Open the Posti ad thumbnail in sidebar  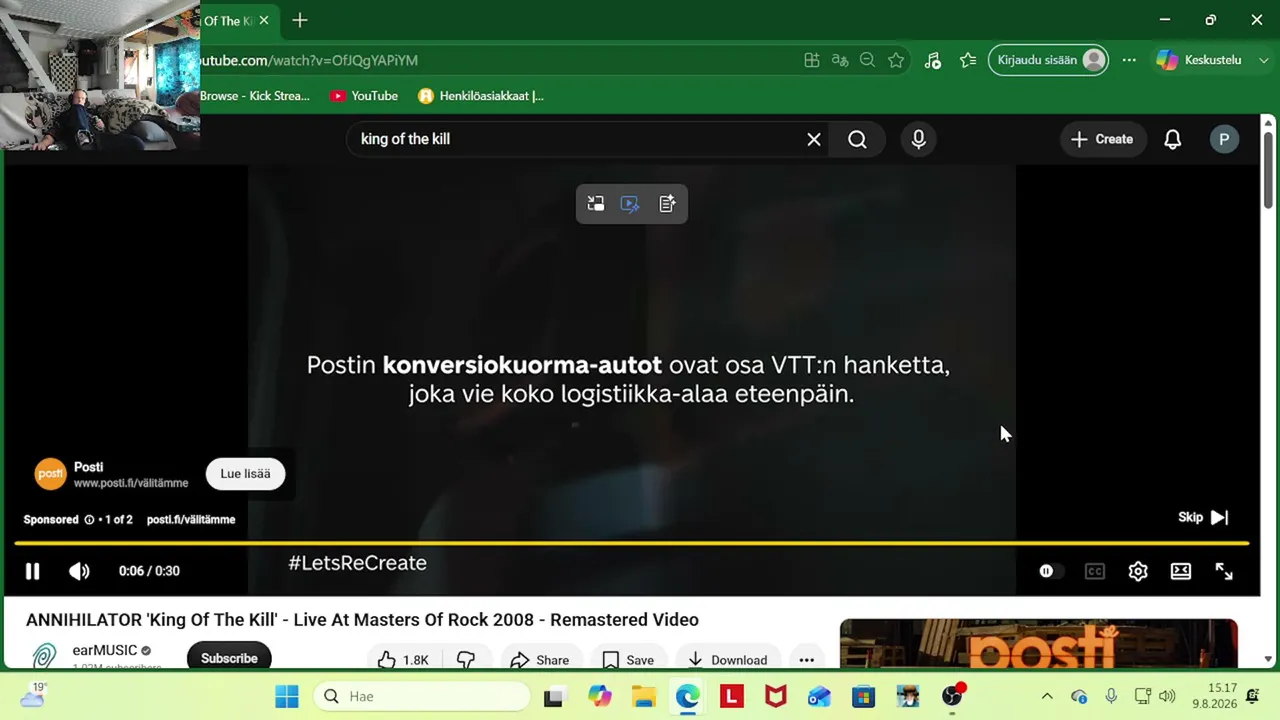pos(1039,644)
